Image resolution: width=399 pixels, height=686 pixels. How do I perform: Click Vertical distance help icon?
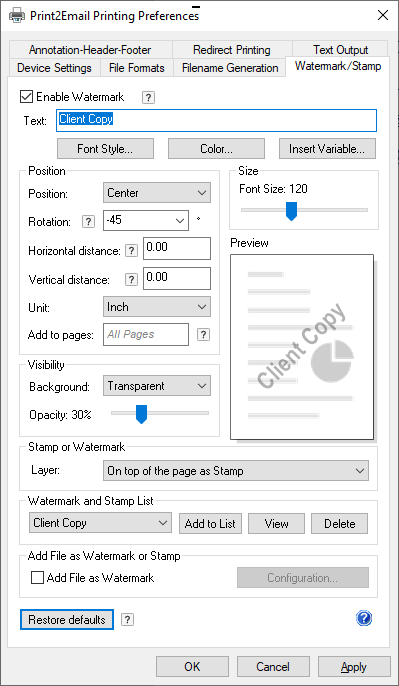coord(131,279)
